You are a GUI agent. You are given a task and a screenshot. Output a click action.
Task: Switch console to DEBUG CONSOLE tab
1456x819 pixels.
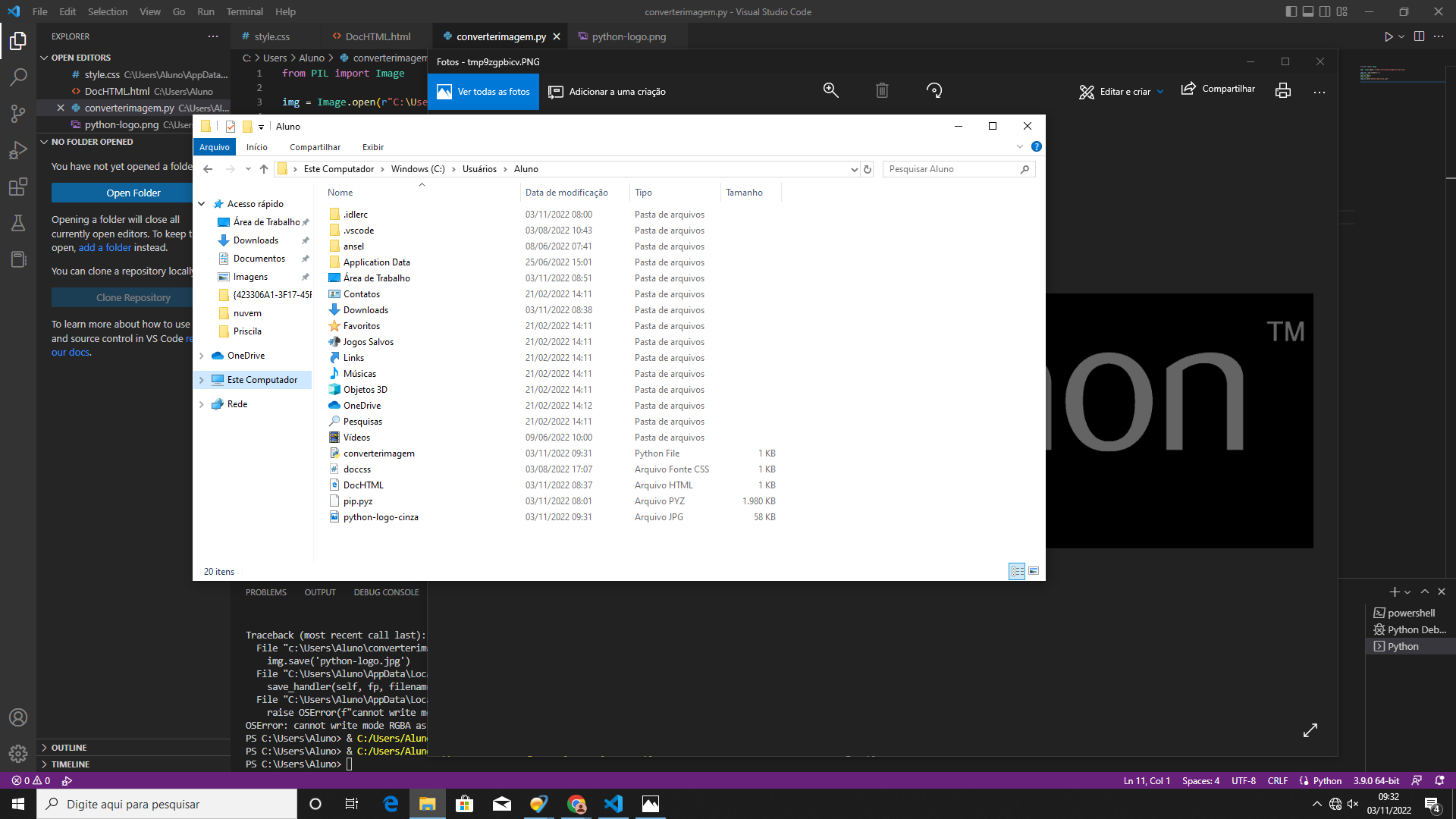(x=386, y=592)
